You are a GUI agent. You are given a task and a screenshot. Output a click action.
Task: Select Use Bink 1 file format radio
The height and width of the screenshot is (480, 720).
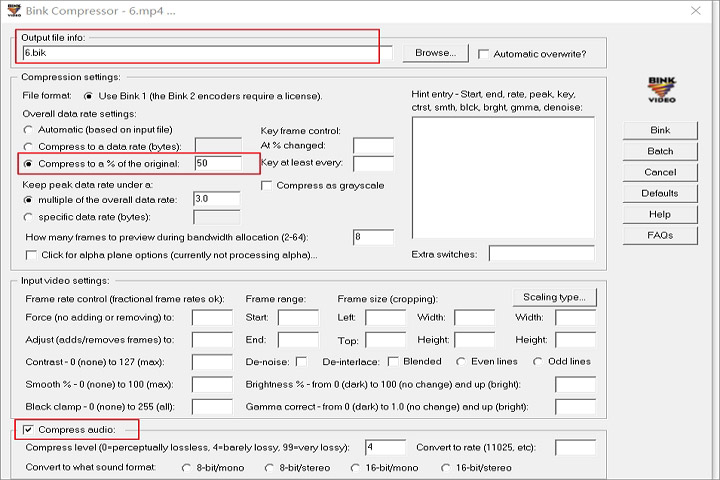coord(88,96)
